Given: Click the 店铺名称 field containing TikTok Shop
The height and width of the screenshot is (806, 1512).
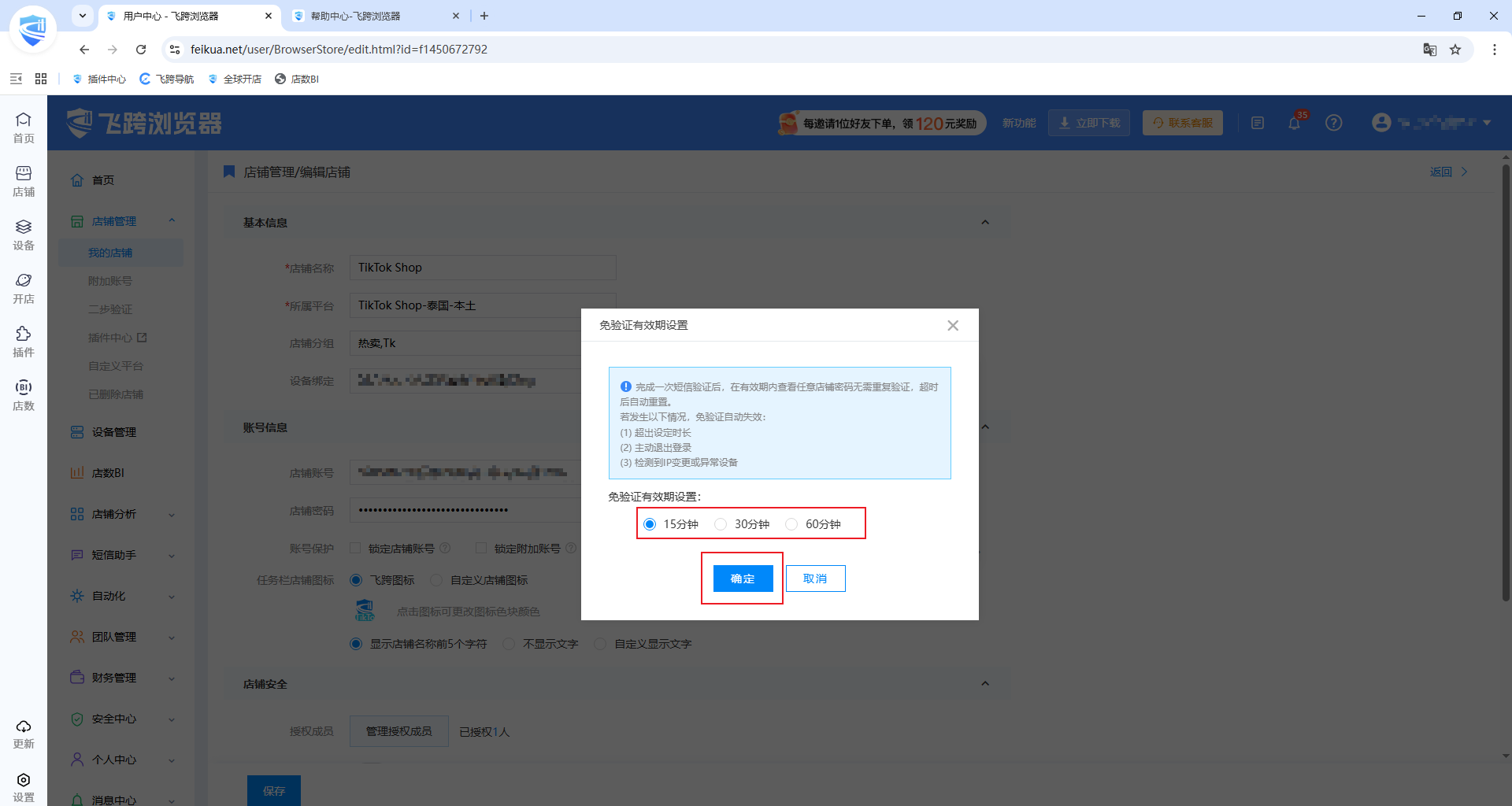Looking at the screenshot, I should click(x=482, y=268).
